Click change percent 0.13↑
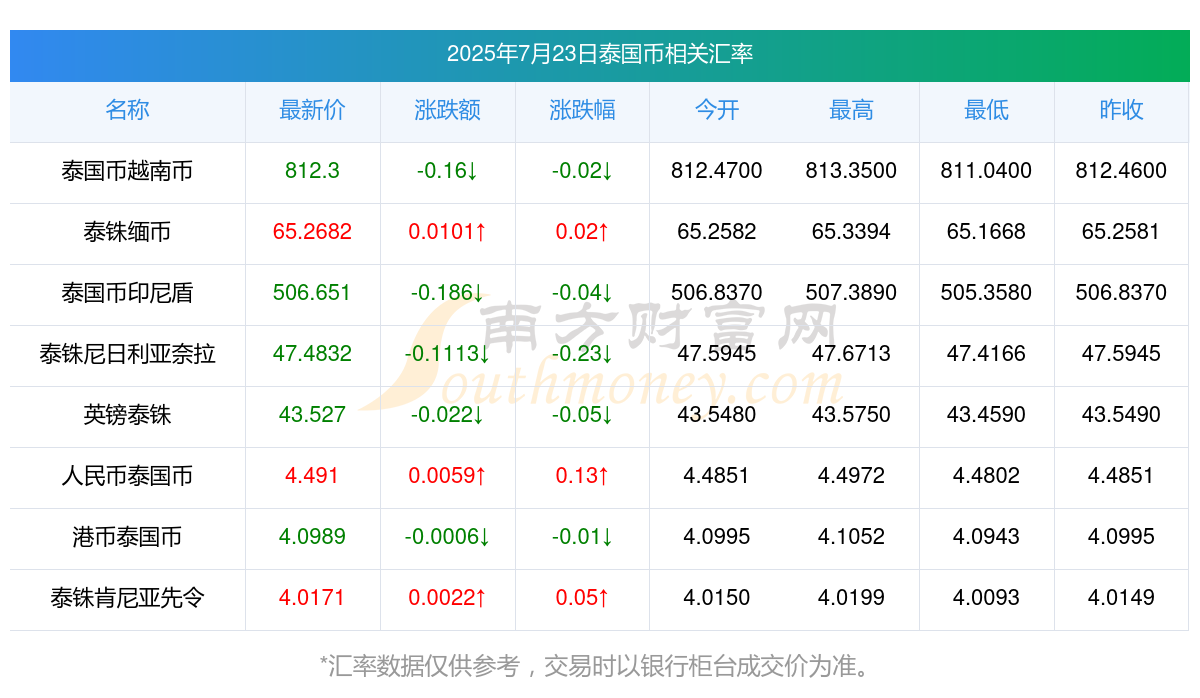 click(x=582, y=476)
